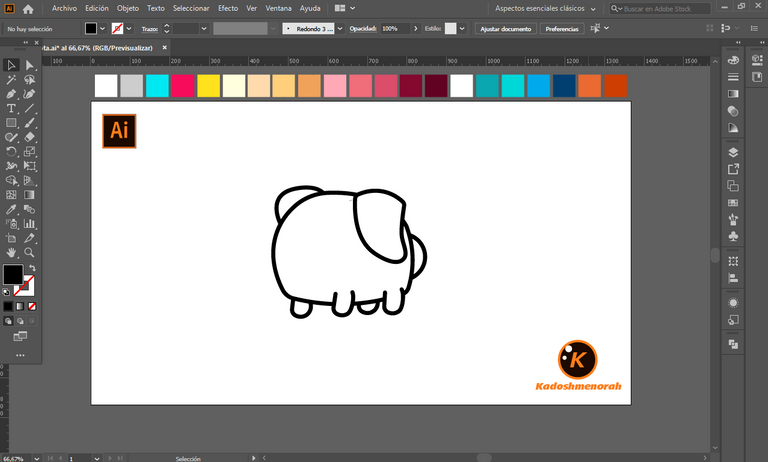Viewport: 768px width, 462px height.
Task: Open the Symbols panel club icon
Action: (x=733, y=237)
